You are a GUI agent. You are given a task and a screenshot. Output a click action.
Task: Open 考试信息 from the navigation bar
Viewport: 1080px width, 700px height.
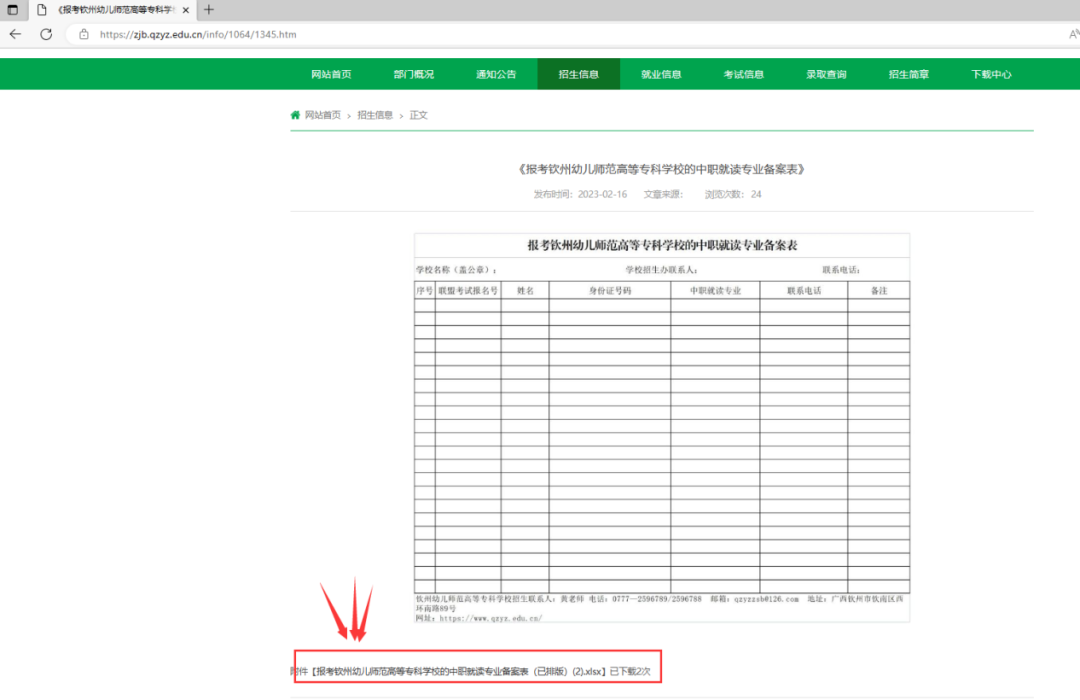(743, 74)
